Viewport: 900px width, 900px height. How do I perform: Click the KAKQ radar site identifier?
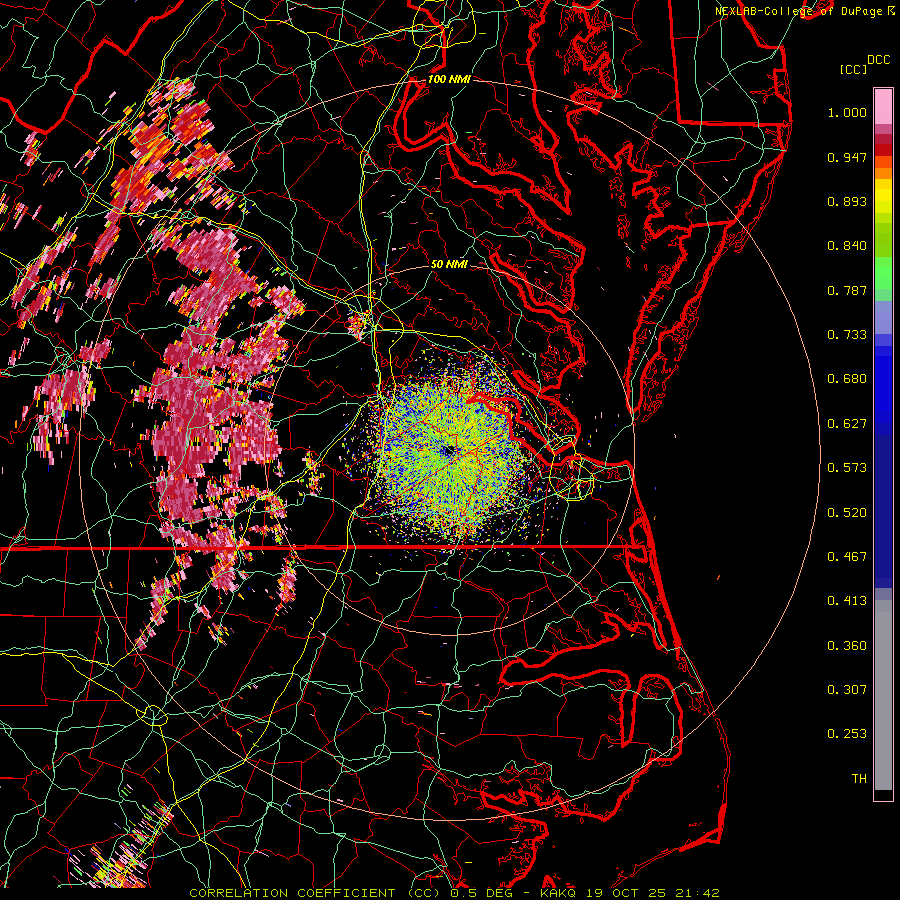coord(560,893)
